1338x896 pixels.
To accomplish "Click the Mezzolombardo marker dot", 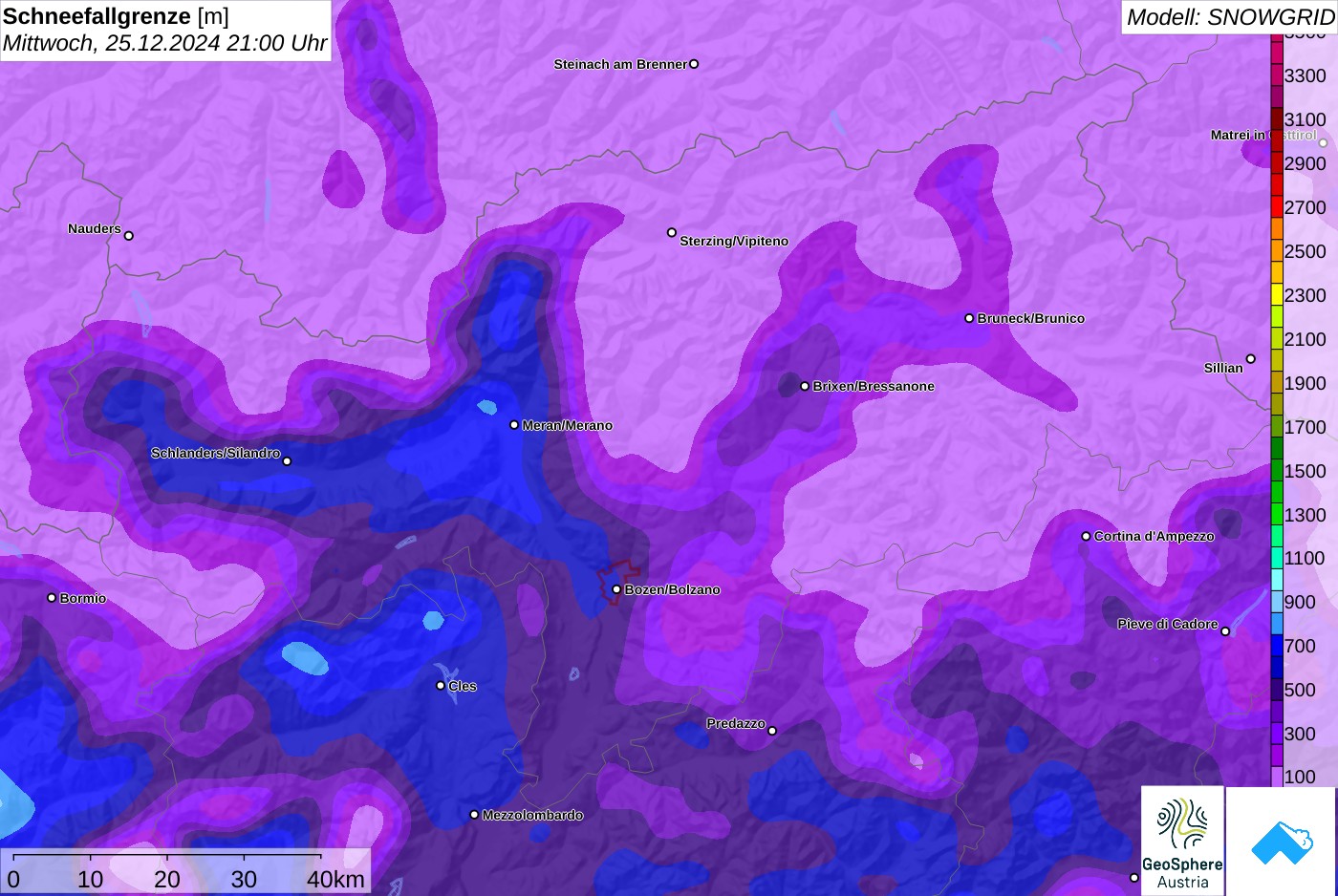I will click(x=474, y=815).
